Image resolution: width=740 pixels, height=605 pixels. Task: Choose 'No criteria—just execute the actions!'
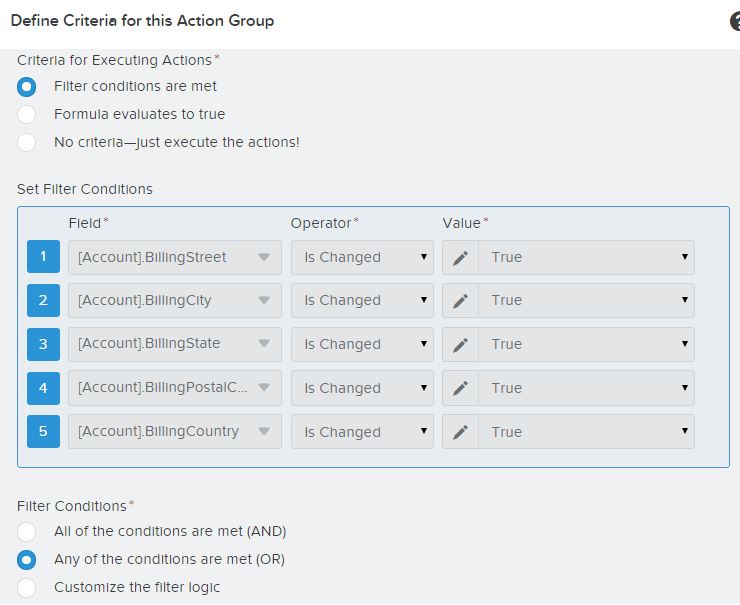coord(27,142)
